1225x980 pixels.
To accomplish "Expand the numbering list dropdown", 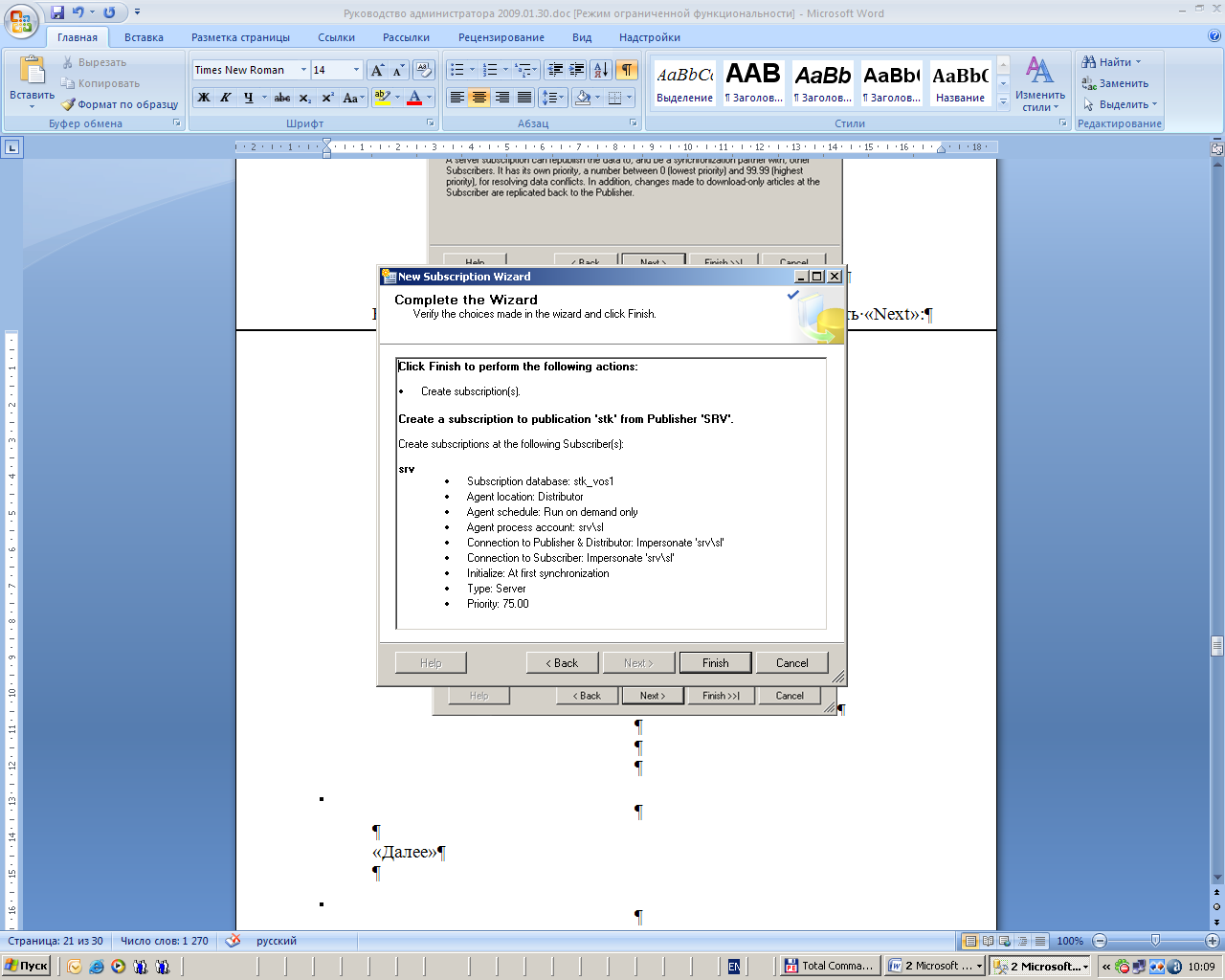I will [x=505, y=70].
